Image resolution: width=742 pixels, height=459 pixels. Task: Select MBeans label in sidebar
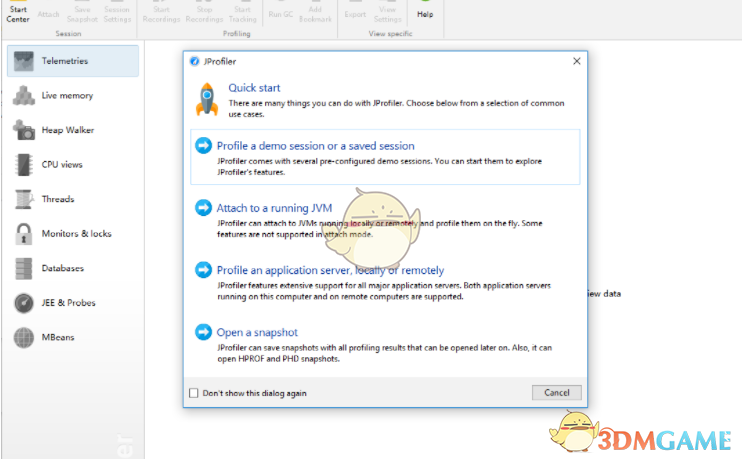click(58, 337)
